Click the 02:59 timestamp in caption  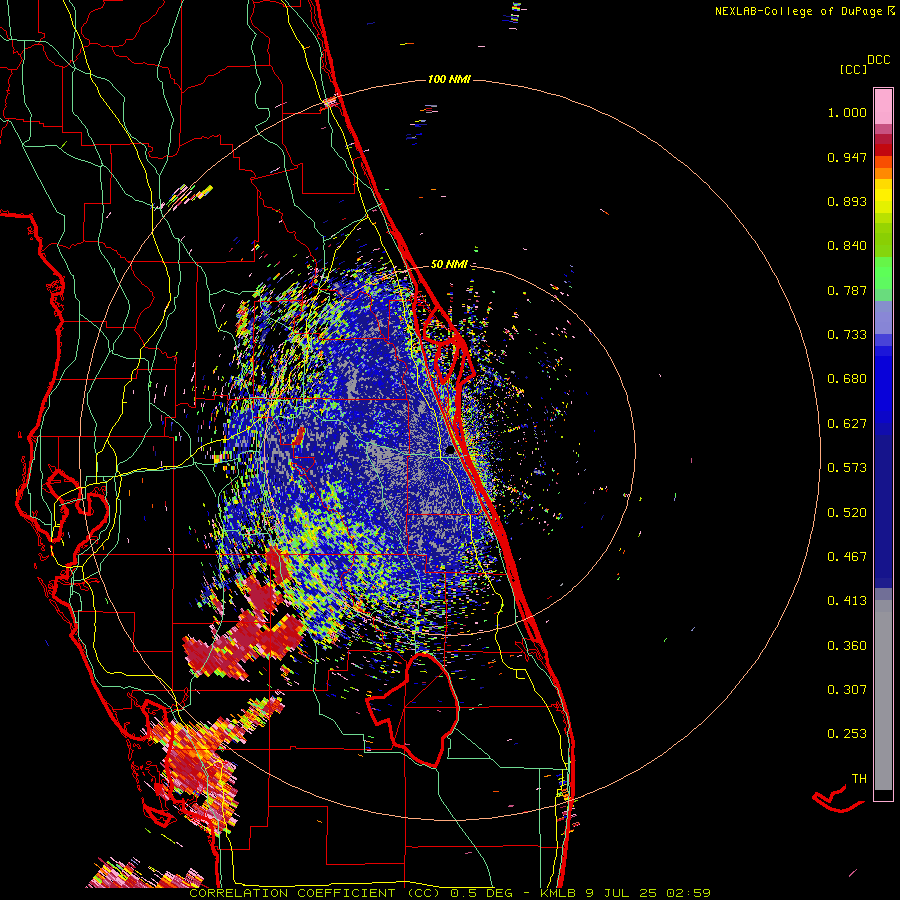pos(689,893)
